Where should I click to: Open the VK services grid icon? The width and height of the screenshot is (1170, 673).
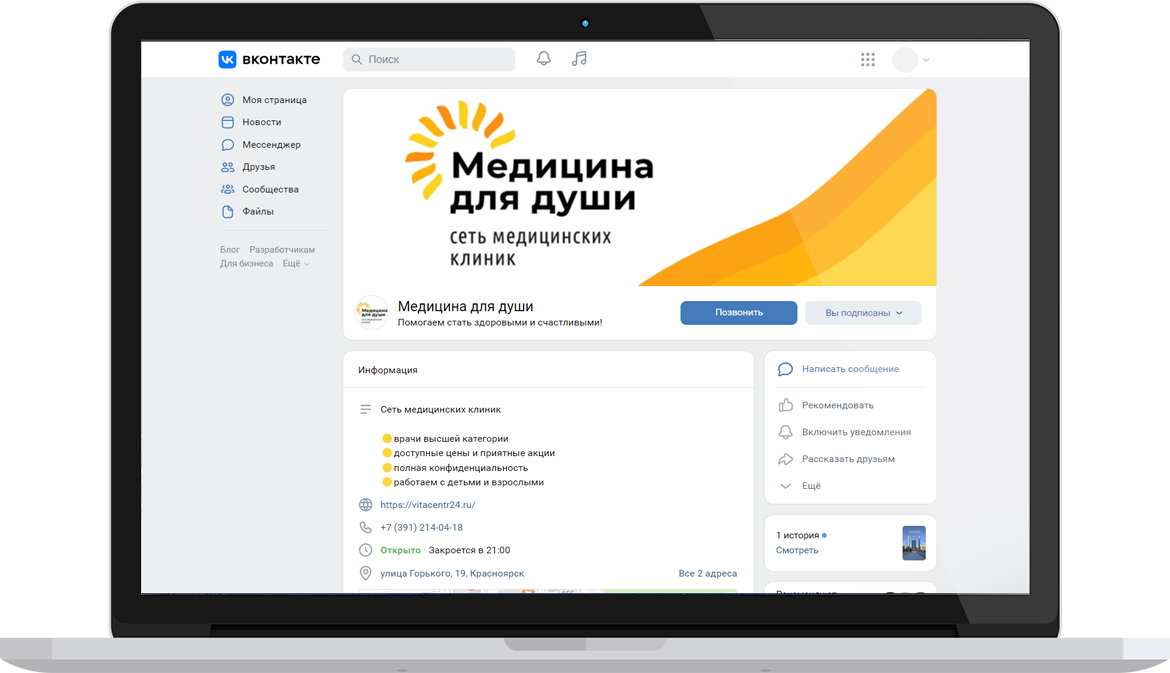point(867,60)
